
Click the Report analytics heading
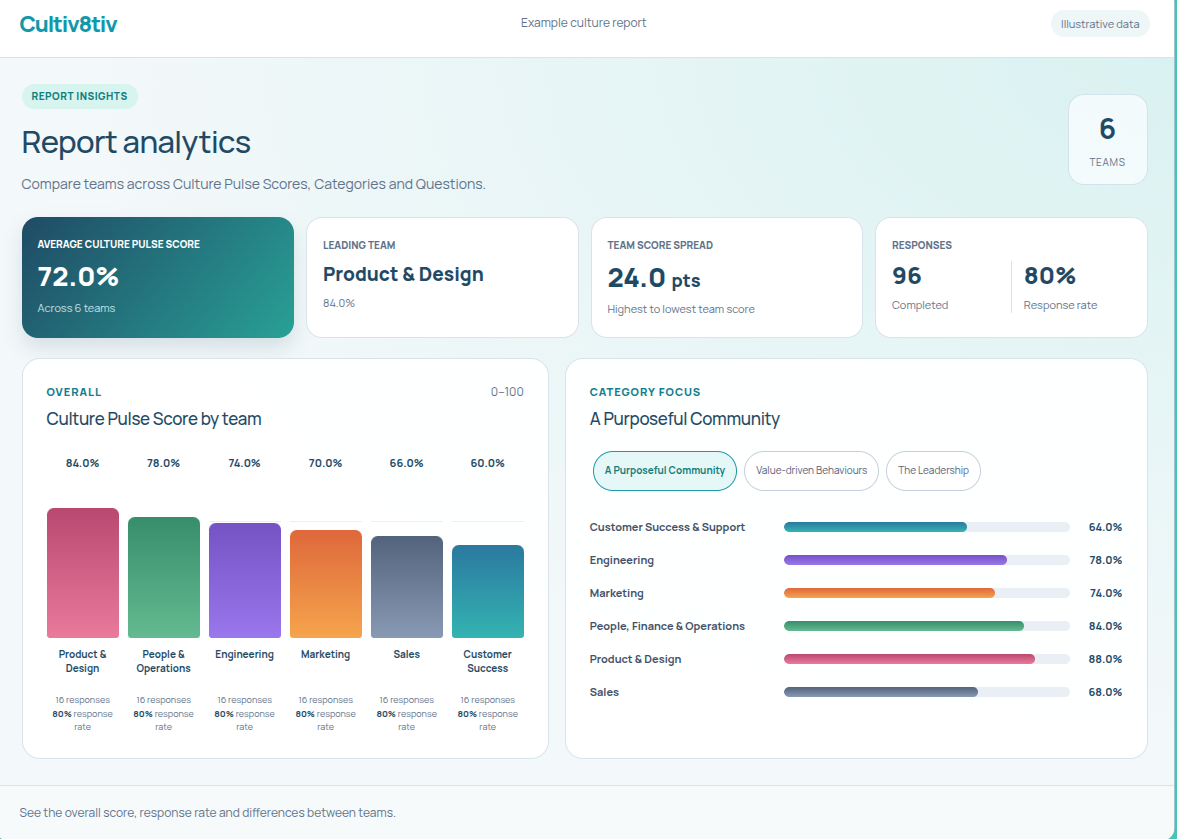[136, 143]
